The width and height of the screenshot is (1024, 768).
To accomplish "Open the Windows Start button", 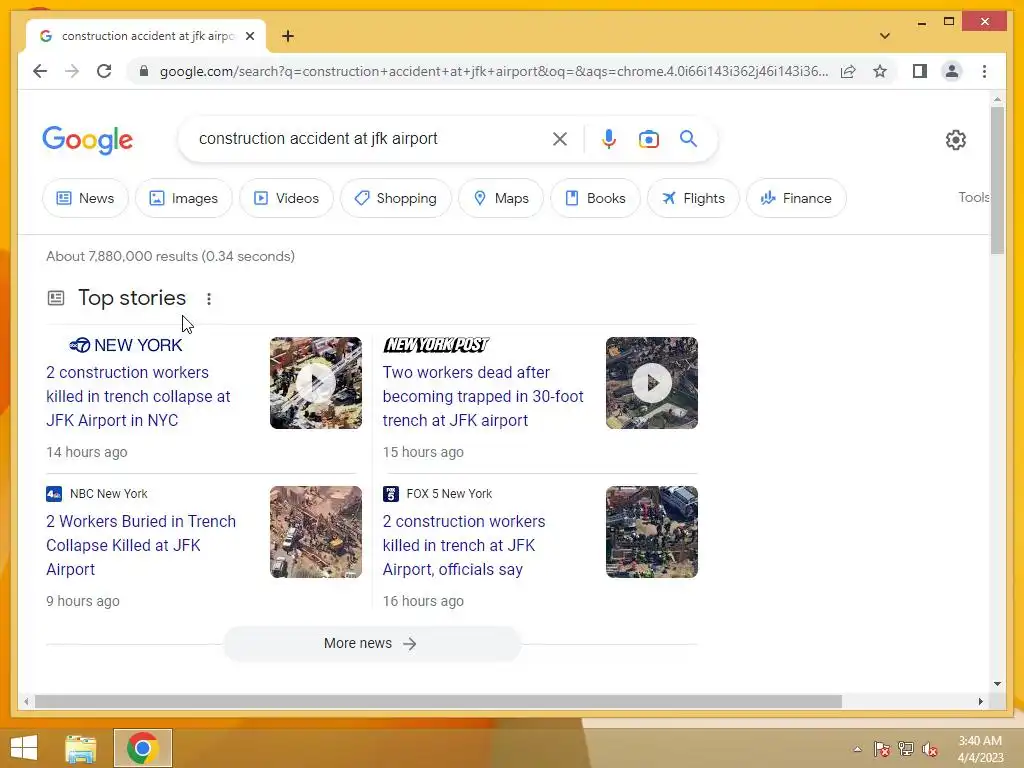I will point(24,748).
